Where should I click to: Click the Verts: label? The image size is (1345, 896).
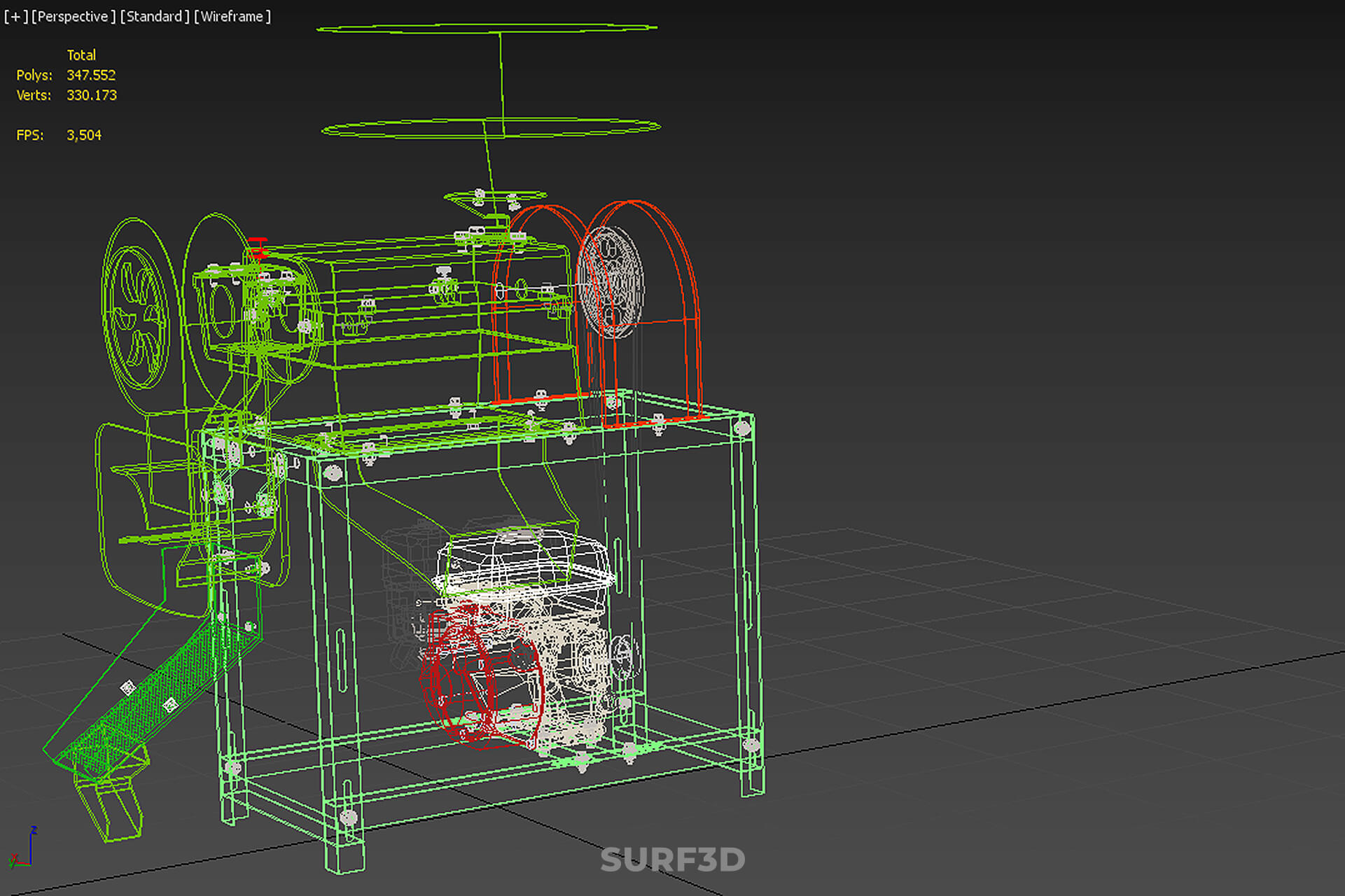pos(34,95)
